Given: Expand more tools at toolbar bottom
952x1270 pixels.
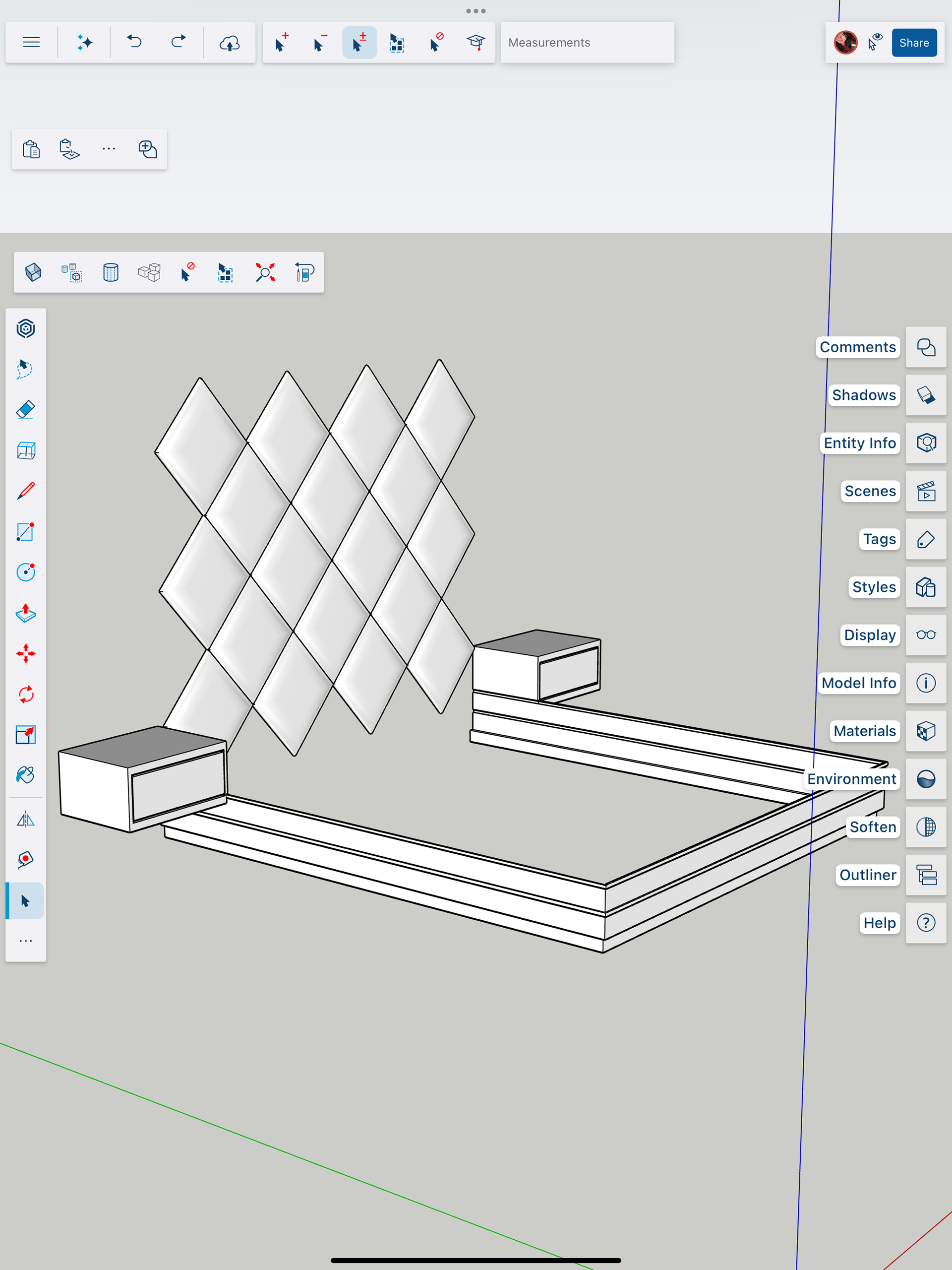Looking at the screenshot, I should click(26, 941).
